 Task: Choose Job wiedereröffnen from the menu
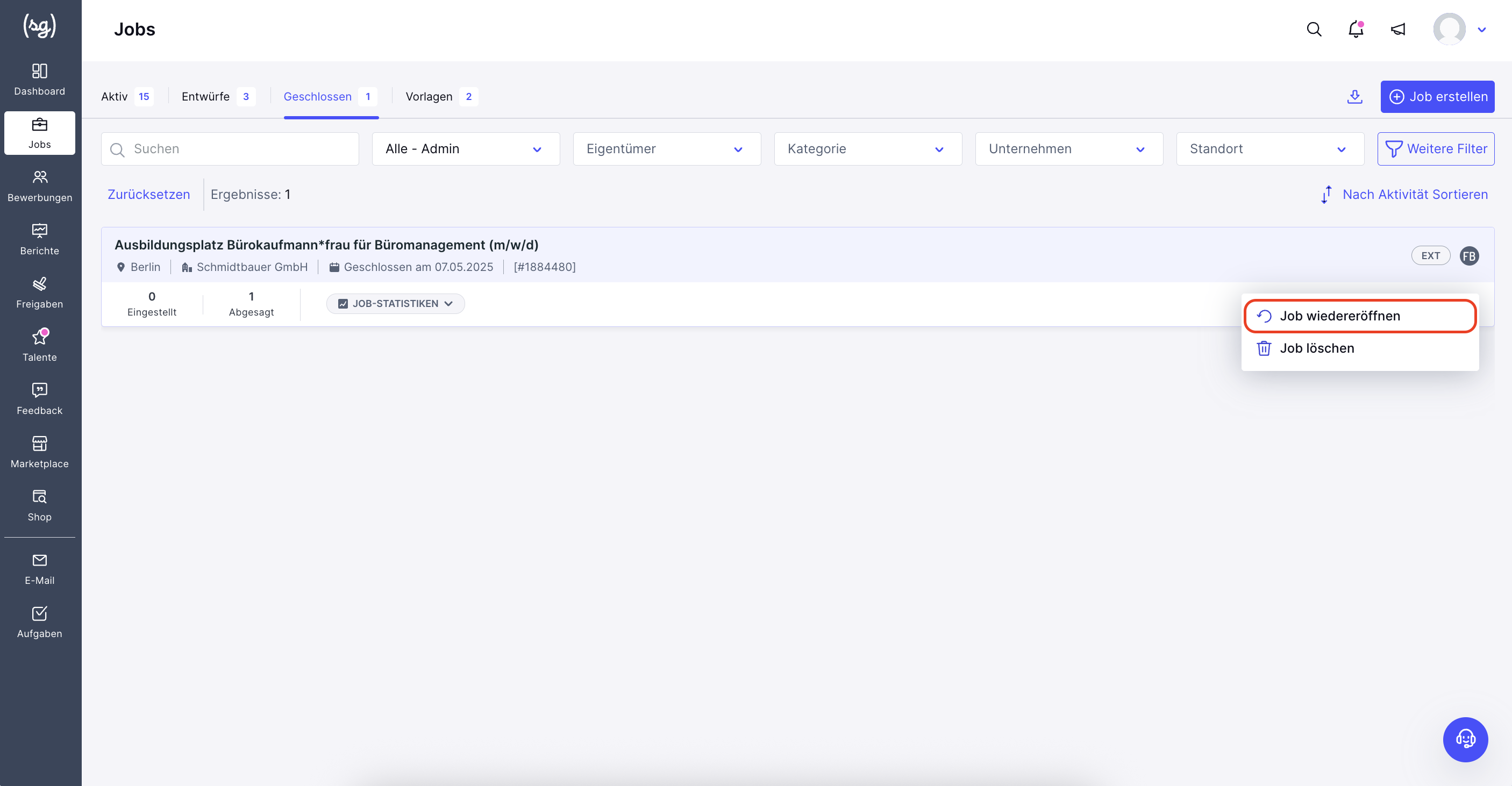1360,316
